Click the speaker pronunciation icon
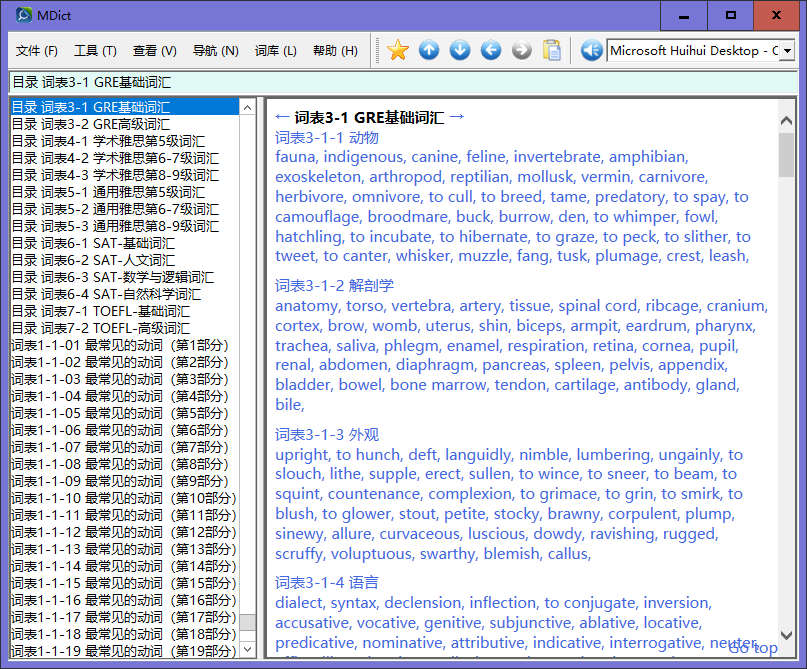The image size is (807, 669). tap(591, 50)
